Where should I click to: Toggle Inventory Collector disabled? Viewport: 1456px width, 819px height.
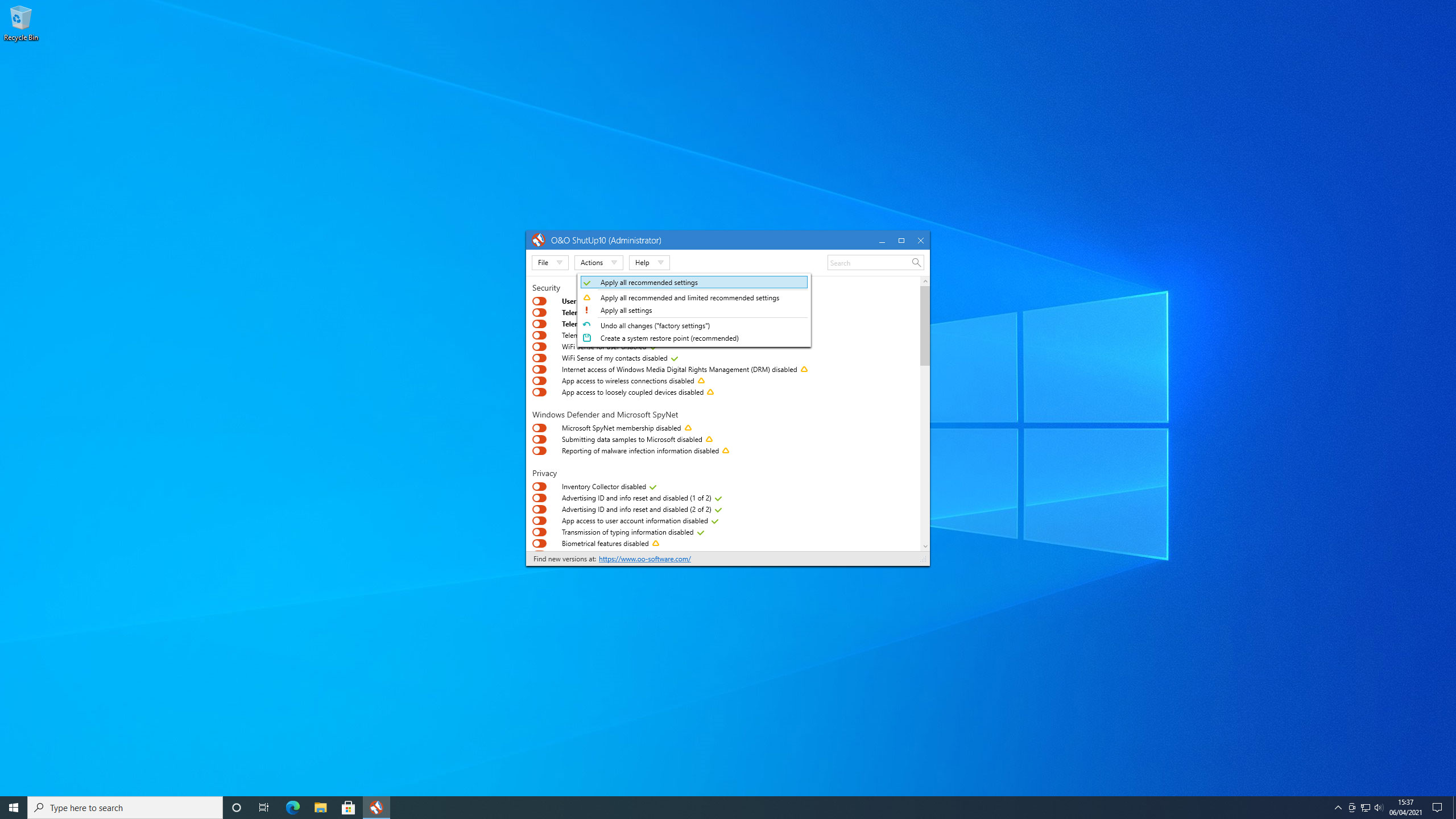tap(539, 487)
